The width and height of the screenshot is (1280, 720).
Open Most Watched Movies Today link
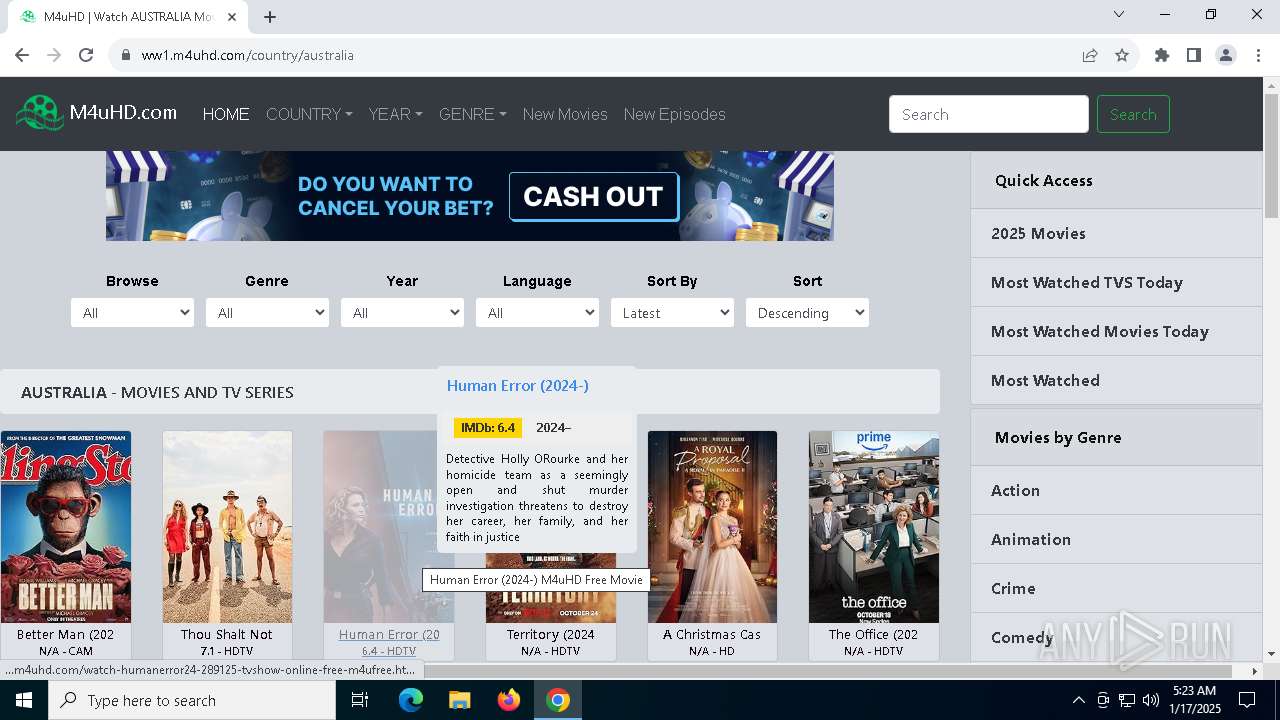click(1116, 331)
